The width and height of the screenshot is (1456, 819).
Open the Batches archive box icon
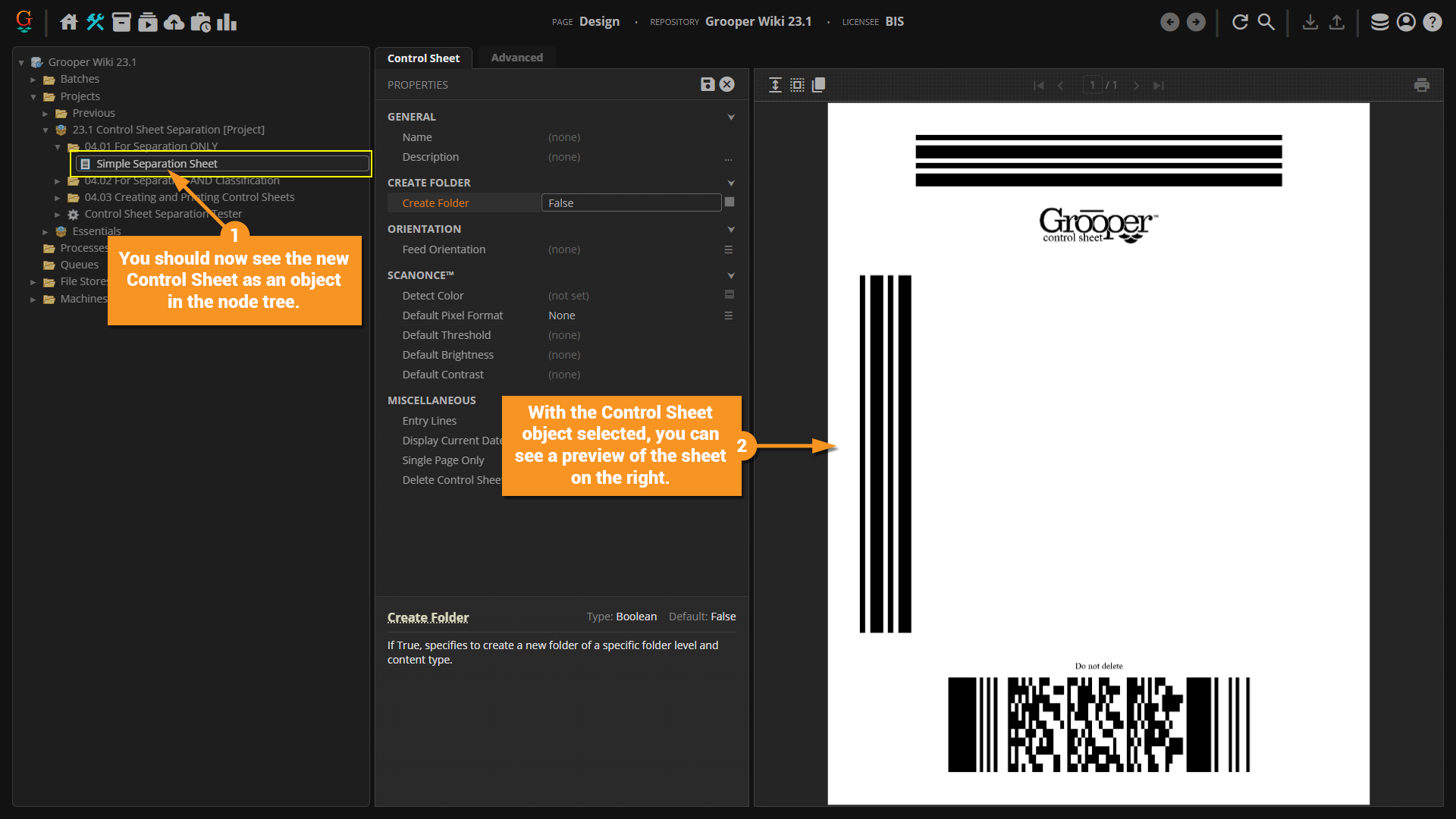click(x=121, y=22)
